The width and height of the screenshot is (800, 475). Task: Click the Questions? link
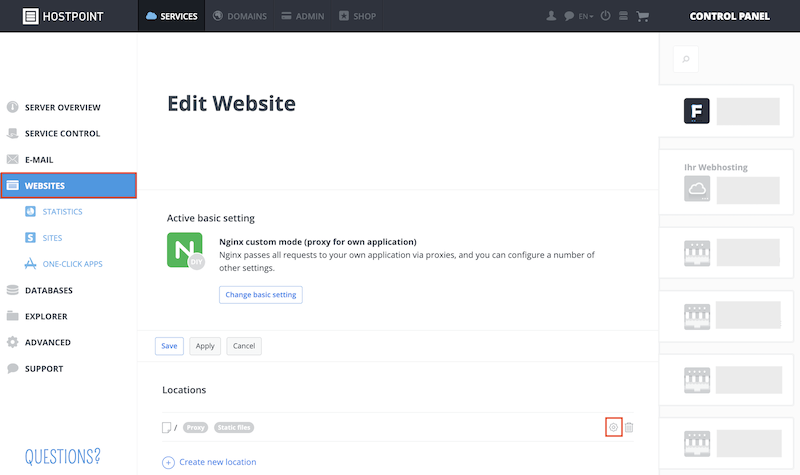point(63,456)
